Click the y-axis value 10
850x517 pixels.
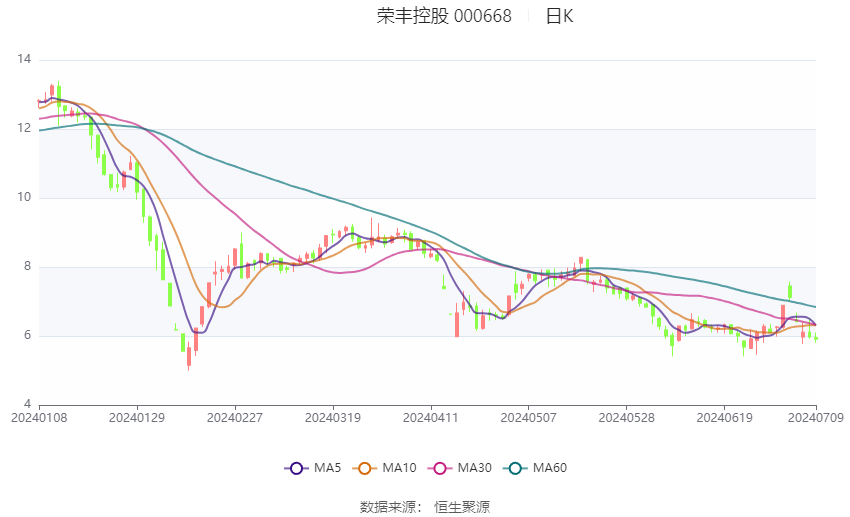[24, 197]
